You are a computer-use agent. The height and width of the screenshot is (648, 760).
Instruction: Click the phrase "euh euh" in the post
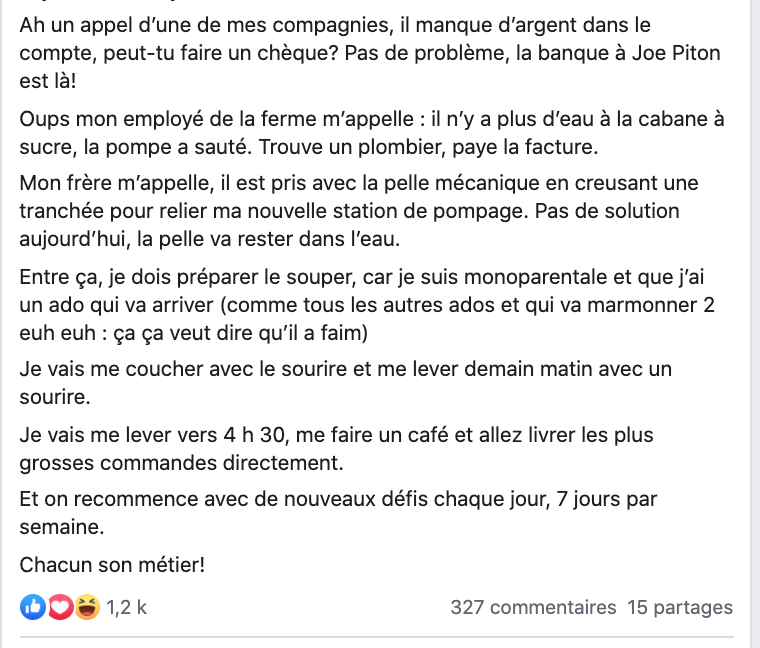58,333
